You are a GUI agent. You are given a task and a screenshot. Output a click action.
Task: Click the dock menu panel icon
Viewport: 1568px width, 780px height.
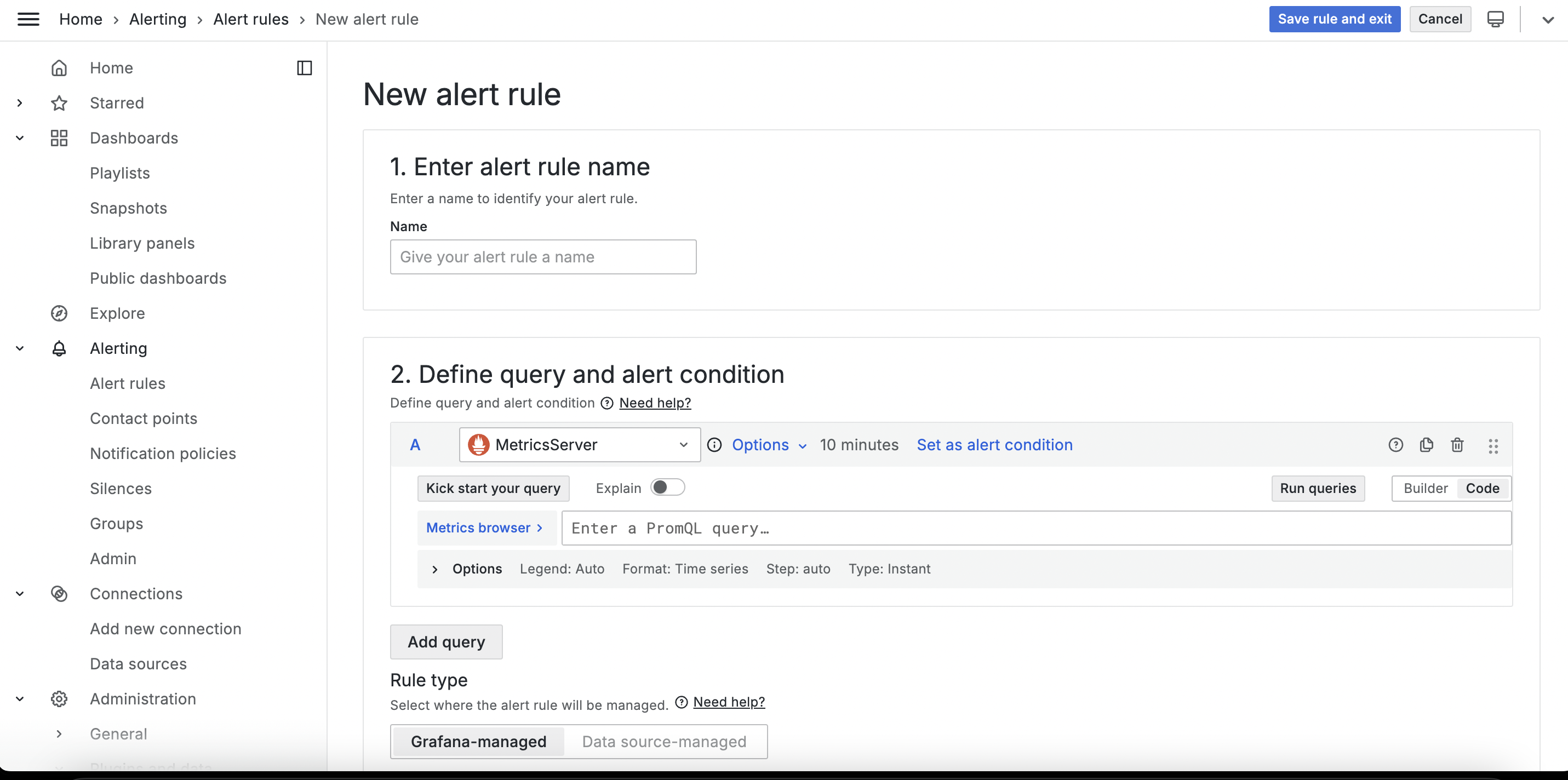(305, 67)
